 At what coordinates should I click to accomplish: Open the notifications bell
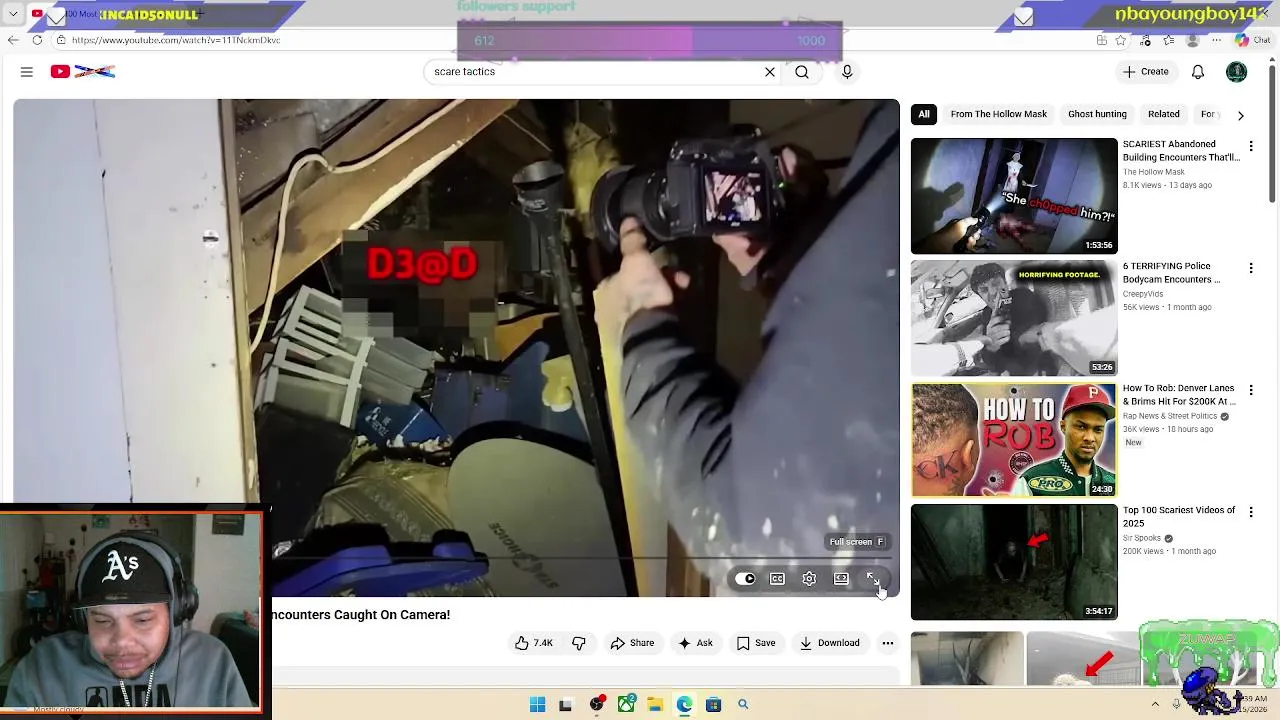point(1198,72)
